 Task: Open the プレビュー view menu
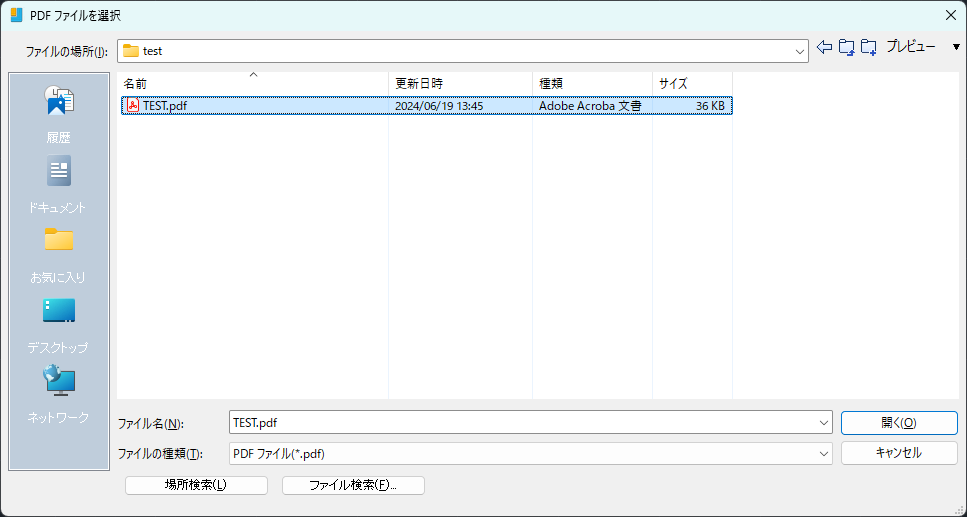[x=911, y=46]
